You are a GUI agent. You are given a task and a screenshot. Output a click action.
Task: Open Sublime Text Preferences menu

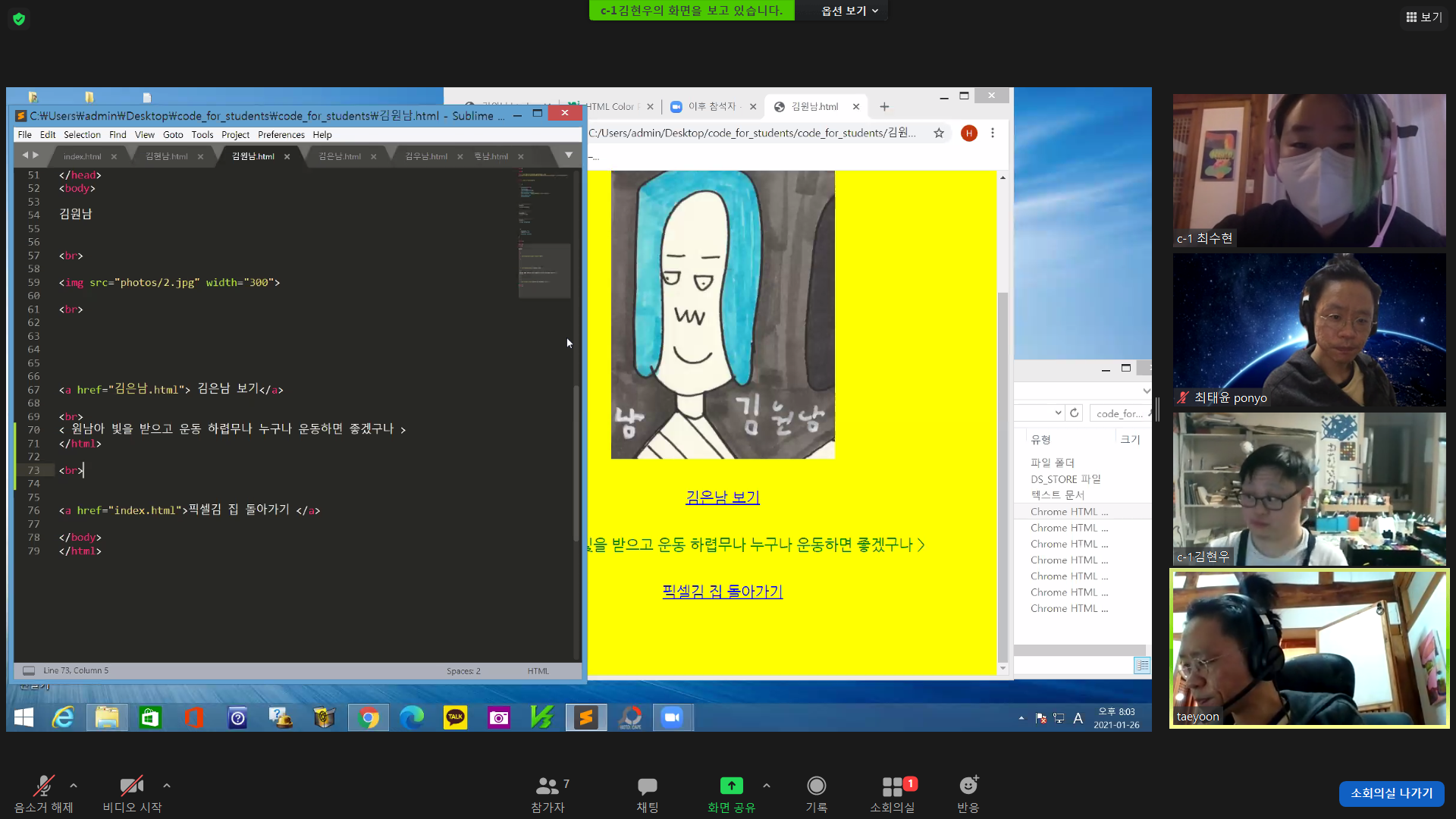tap(281, 134)
